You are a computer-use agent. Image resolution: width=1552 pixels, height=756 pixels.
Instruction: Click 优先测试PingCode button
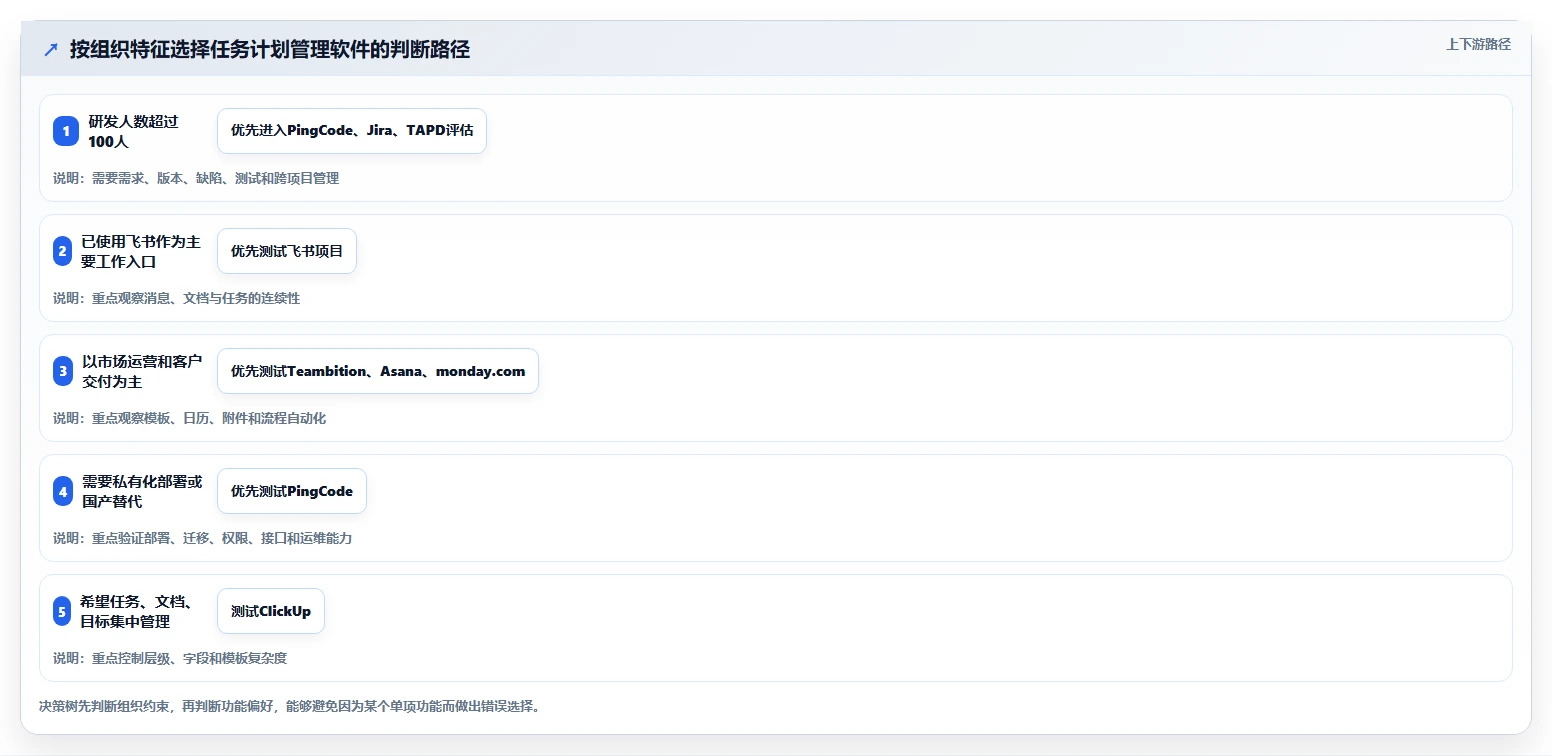292,491
